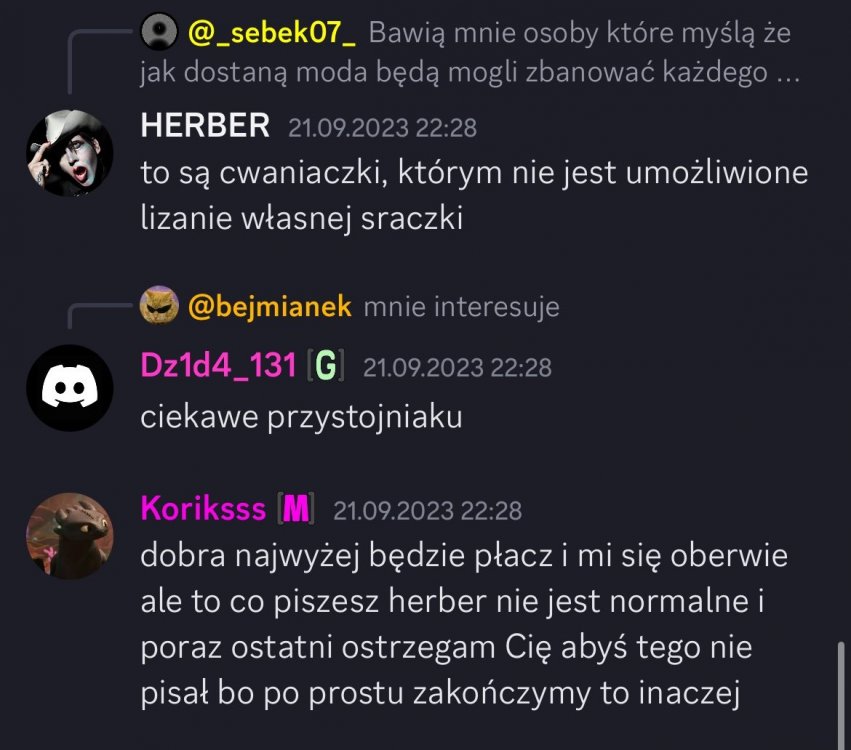Click the green G badge next to Dz1d4_131
The height and width of the screenshot is (750, 851).
pos(326,365)
